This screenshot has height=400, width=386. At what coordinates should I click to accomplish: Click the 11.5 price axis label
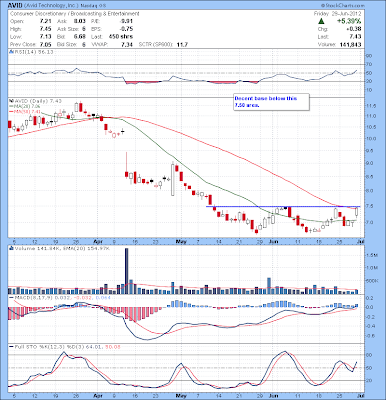[x=371, y=106]
